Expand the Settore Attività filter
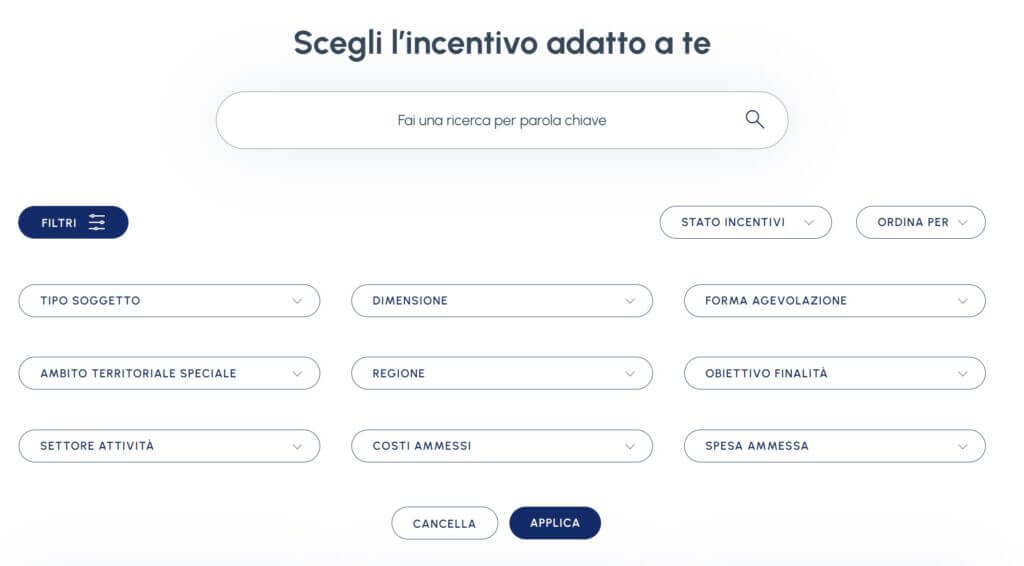Screen dimensions: 1024x566 169,446
